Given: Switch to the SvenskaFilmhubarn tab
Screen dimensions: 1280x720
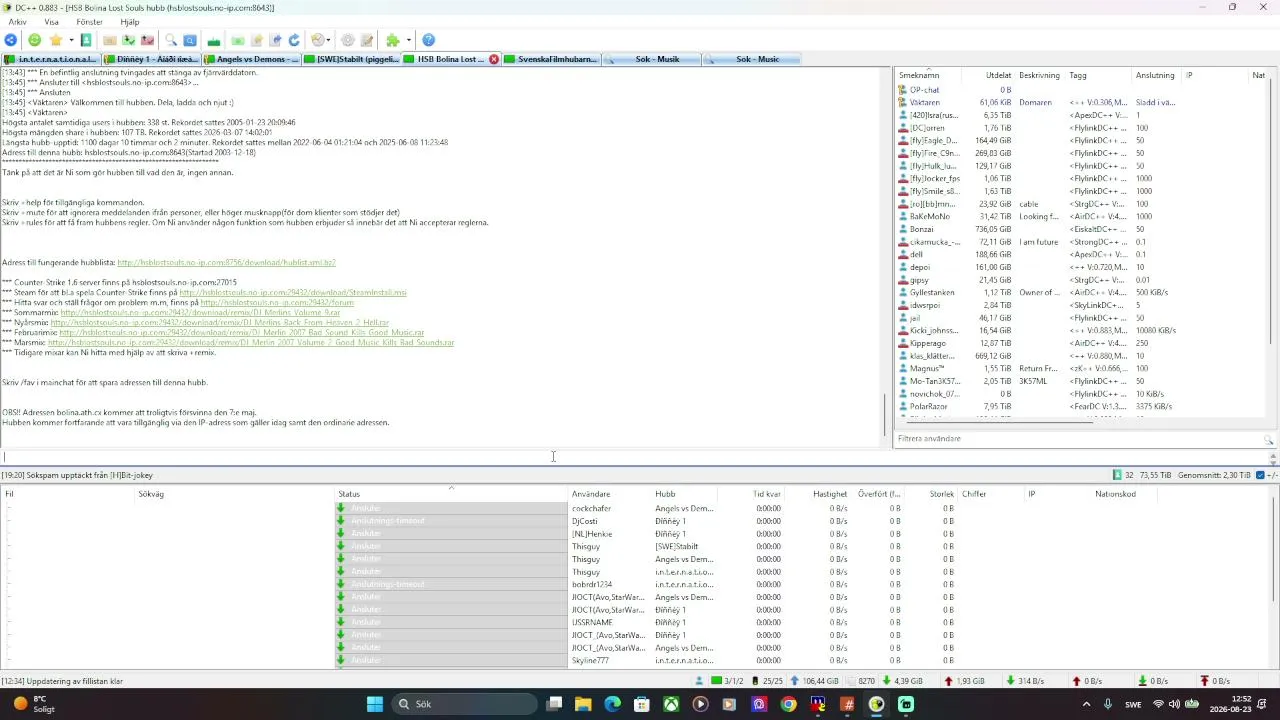Looking at the screenshot, I should pyautogui.click(x=551, y=59).
